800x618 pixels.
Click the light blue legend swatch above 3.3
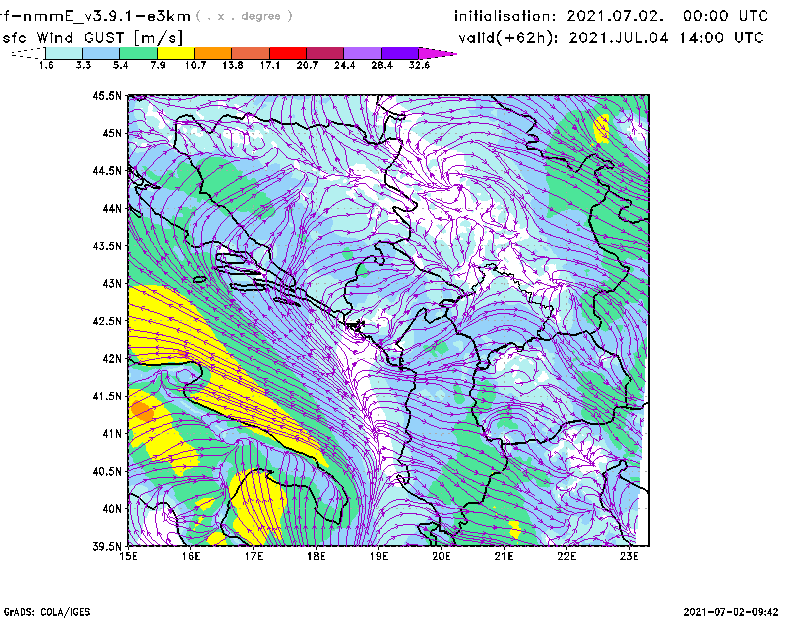[x=101, y=53]
